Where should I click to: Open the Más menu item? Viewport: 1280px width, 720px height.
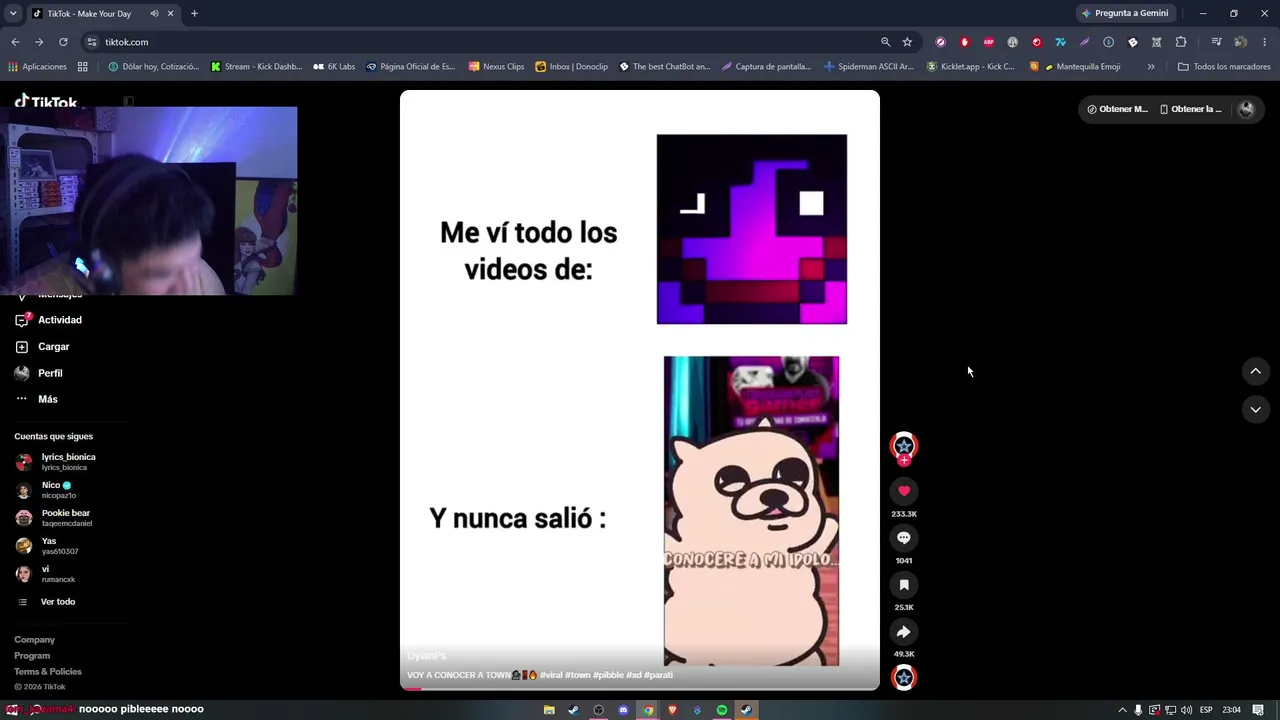pos(48,399)
